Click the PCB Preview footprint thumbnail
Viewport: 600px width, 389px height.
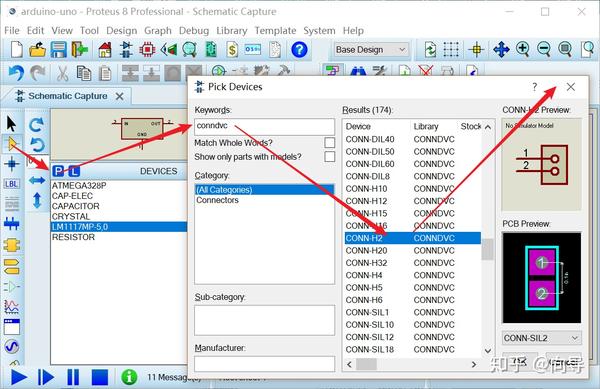click(542, 278)
